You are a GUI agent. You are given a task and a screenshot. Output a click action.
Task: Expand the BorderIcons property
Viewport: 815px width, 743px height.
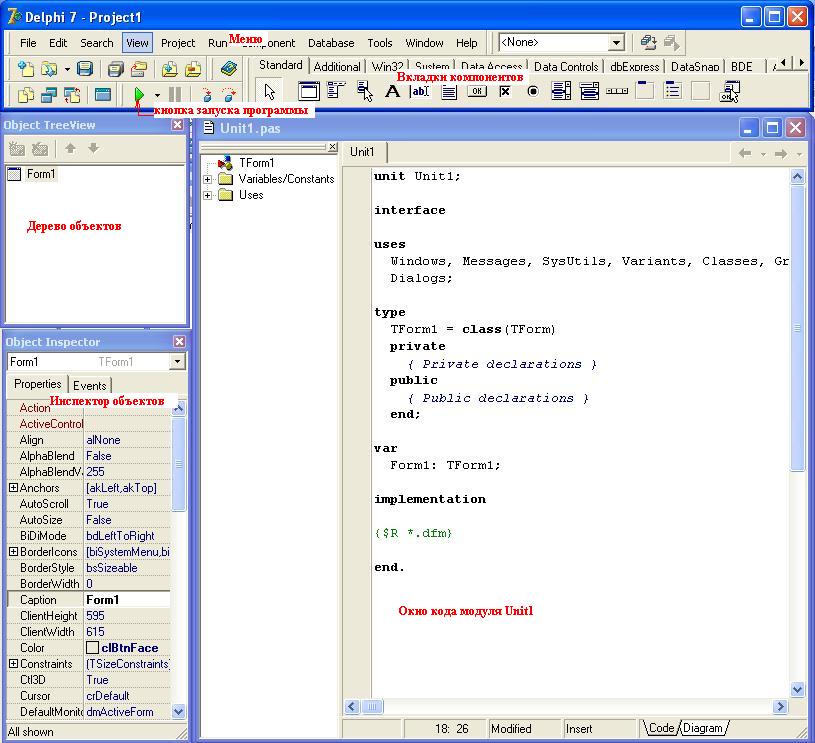coord(14,552)
